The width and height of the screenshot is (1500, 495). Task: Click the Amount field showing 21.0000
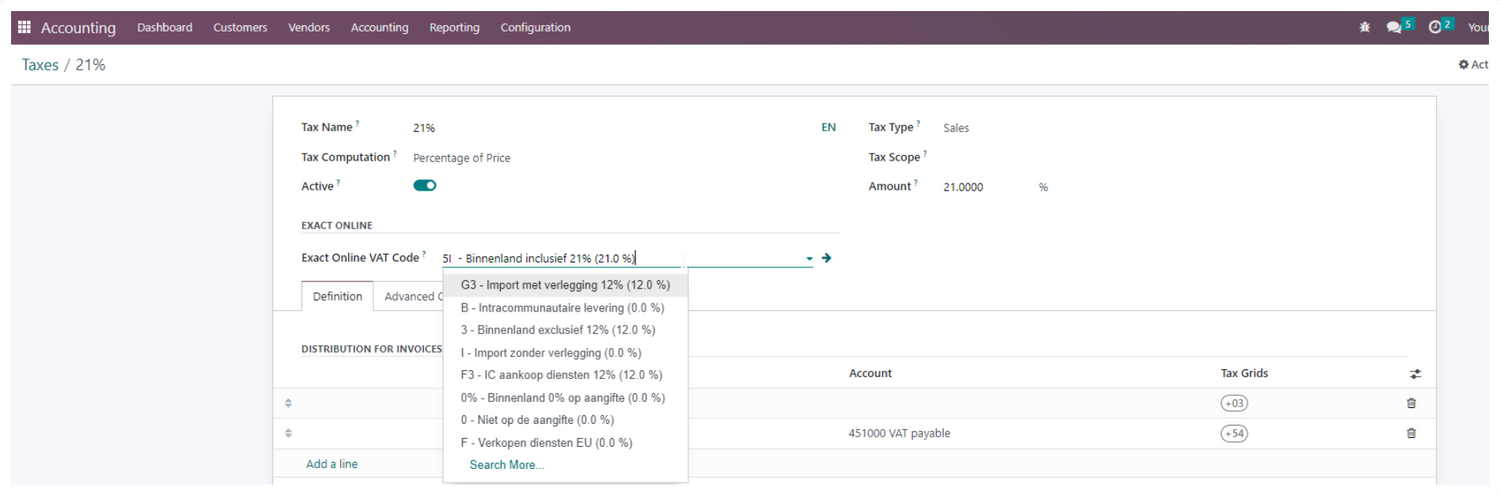click(963, 187)
